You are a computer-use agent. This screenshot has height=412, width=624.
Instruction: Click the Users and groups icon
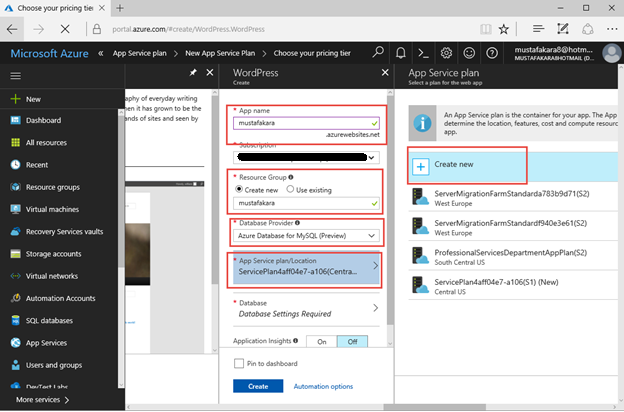click(16, 365)
